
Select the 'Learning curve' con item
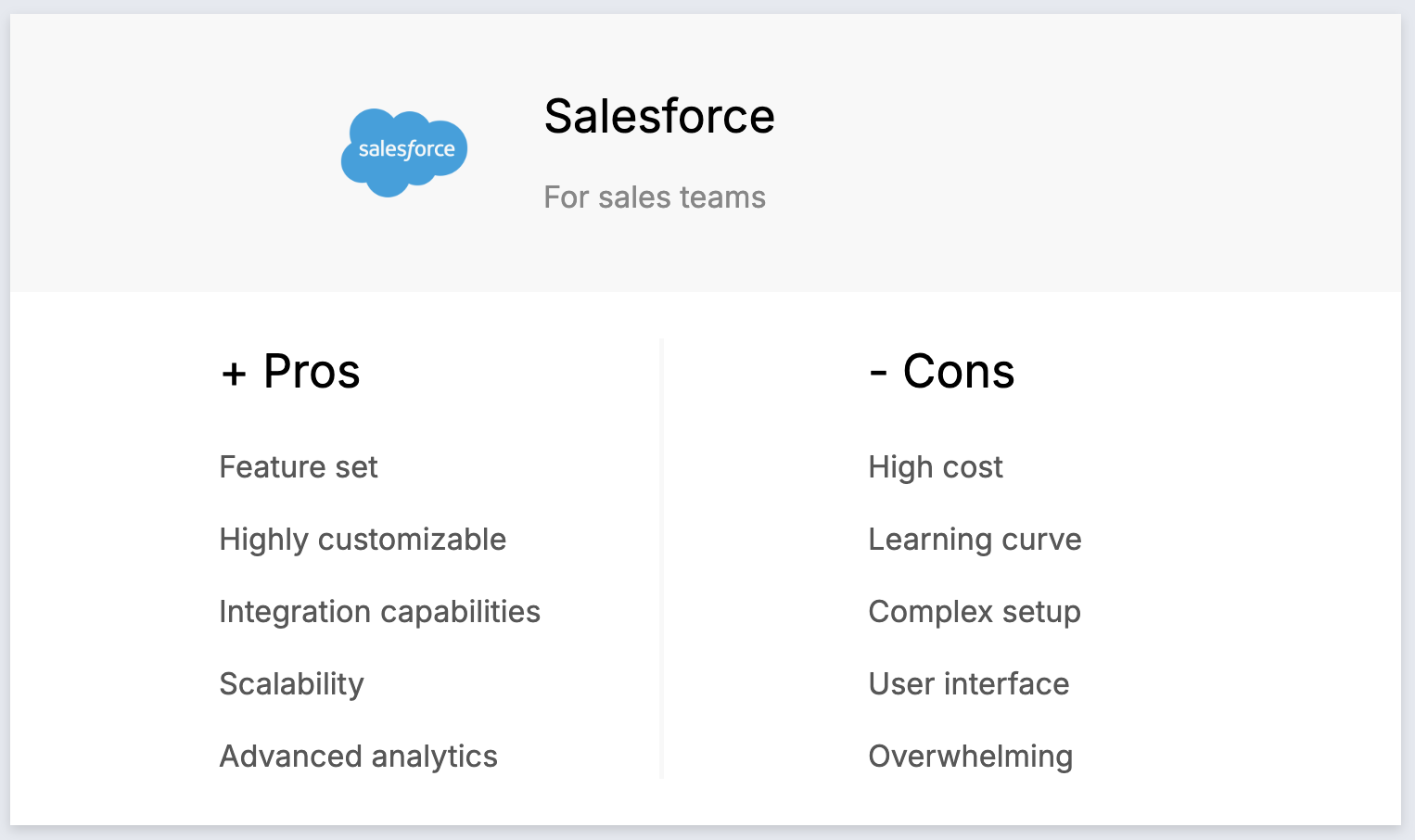tap(975, 540)
